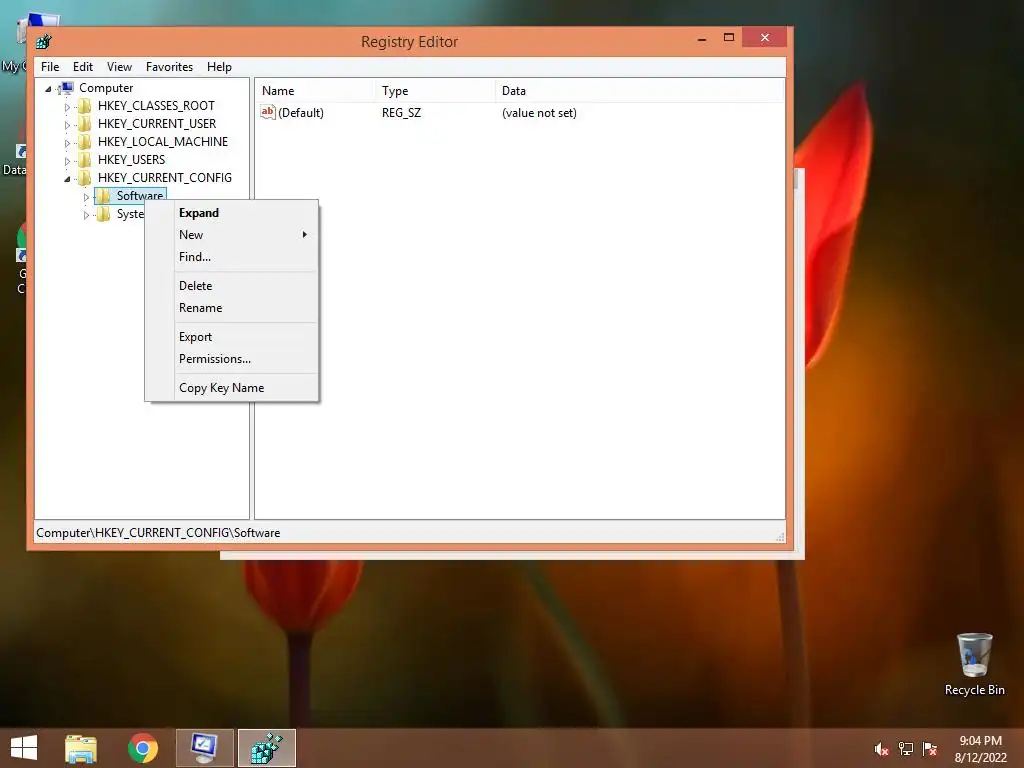The width and height of the screenshot is (1024, 768).
Task: Select the Computer root label
Action: tap(106, 88)
